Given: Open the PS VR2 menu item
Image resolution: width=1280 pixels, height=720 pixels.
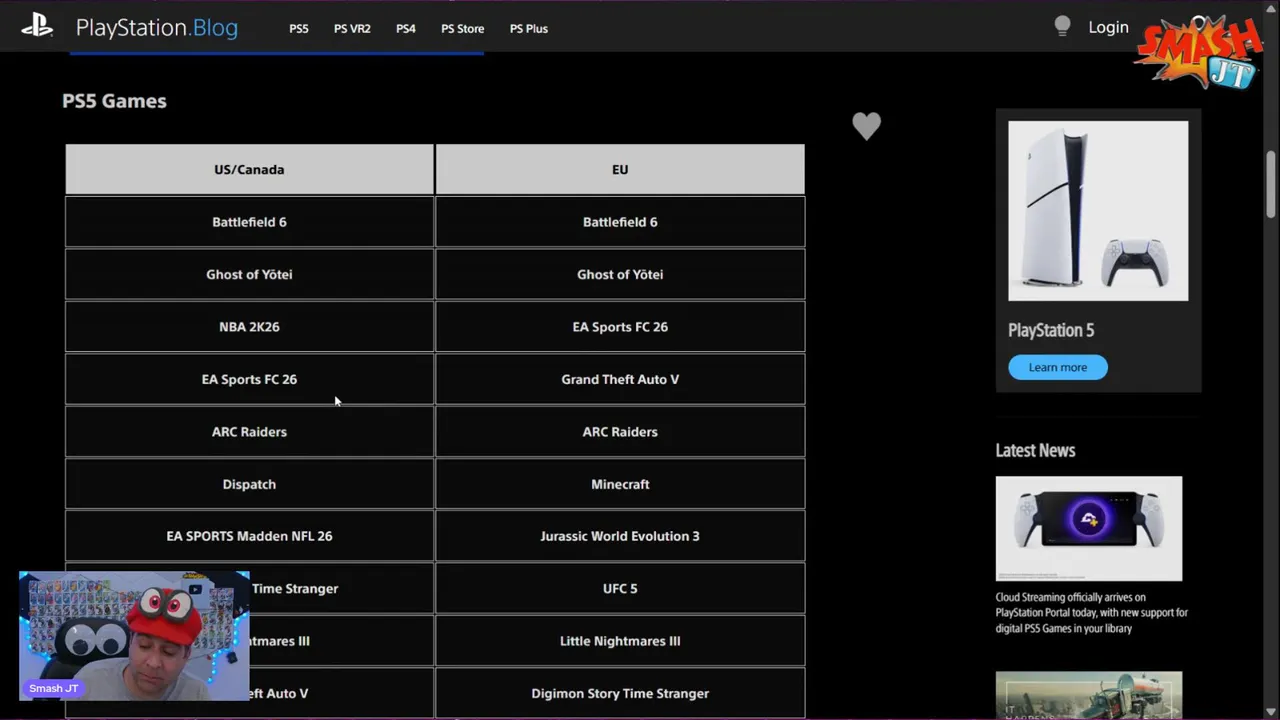Looking at the screenshot, I should click(352, 29).
